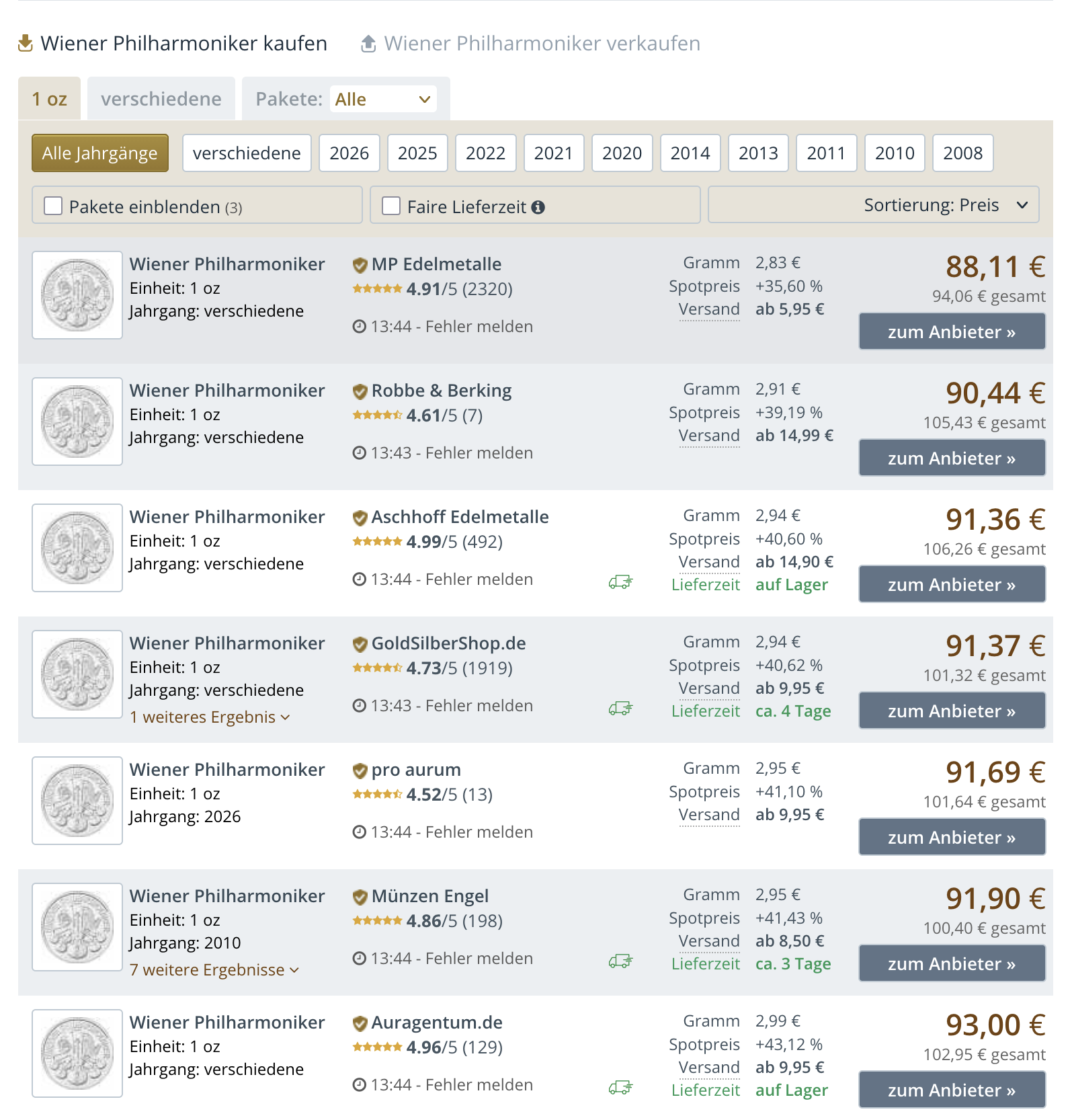Expand 7 weitere Ergebnisse for Münzen Engel
Viewport: 1070px width, 1120px height.
214,970
